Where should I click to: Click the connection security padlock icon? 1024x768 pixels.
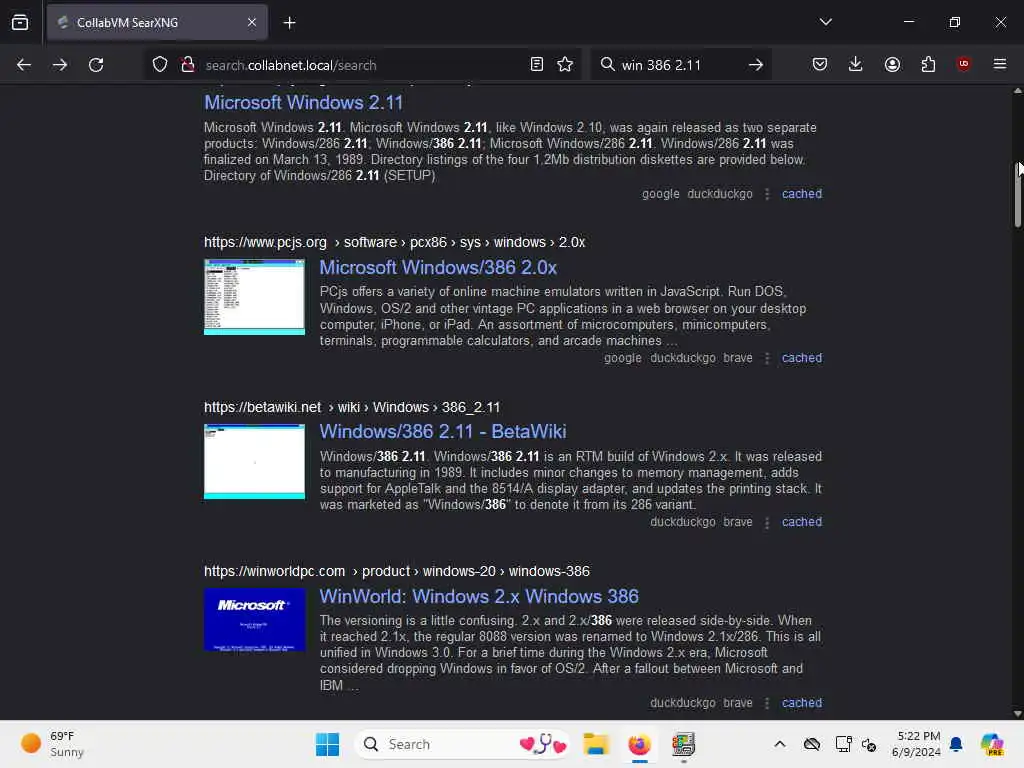coord(187,65)
